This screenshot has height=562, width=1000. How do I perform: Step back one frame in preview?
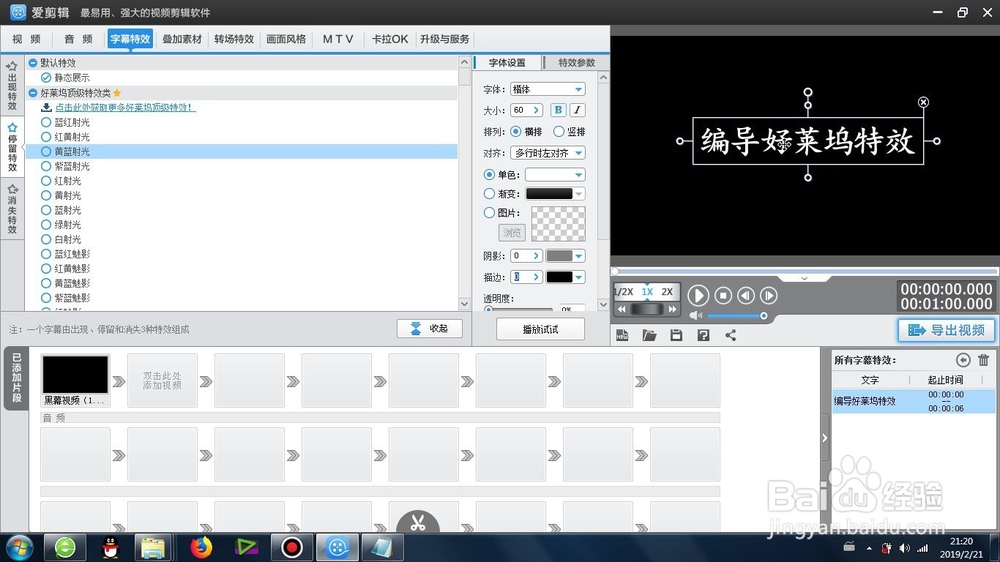pyautogui.click(x=746, y=295)
